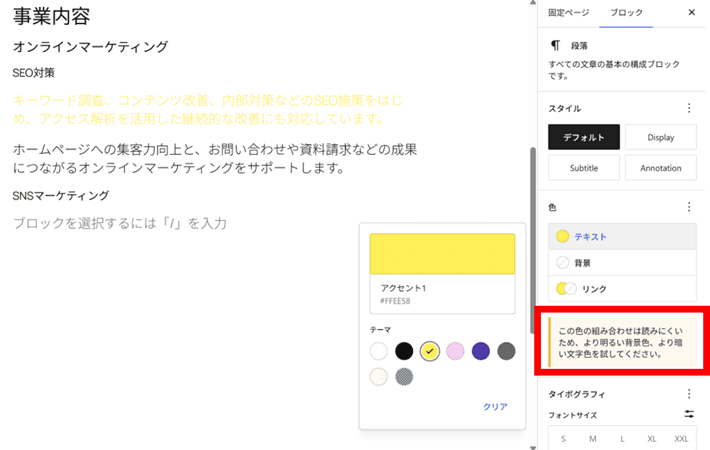Click the リンク dual color indicator

click(x=566, y=288)
